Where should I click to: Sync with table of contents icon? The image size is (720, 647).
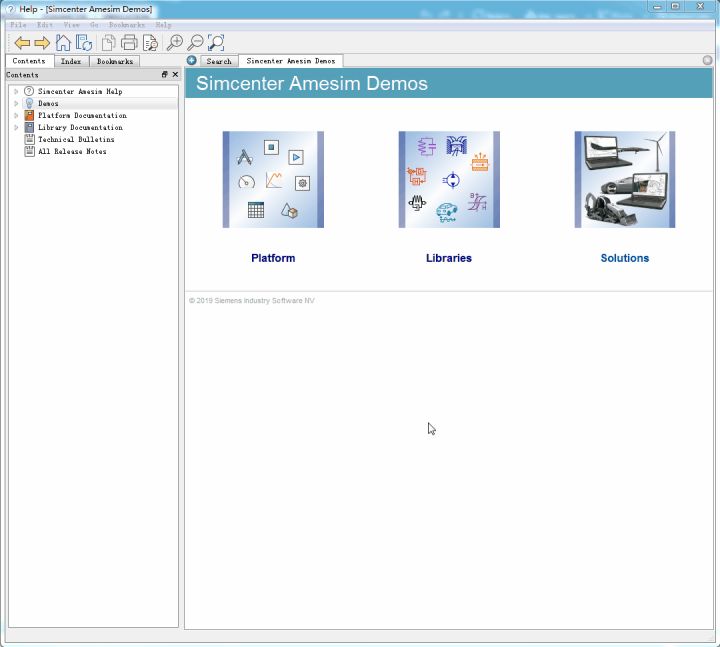coord(84,43)
